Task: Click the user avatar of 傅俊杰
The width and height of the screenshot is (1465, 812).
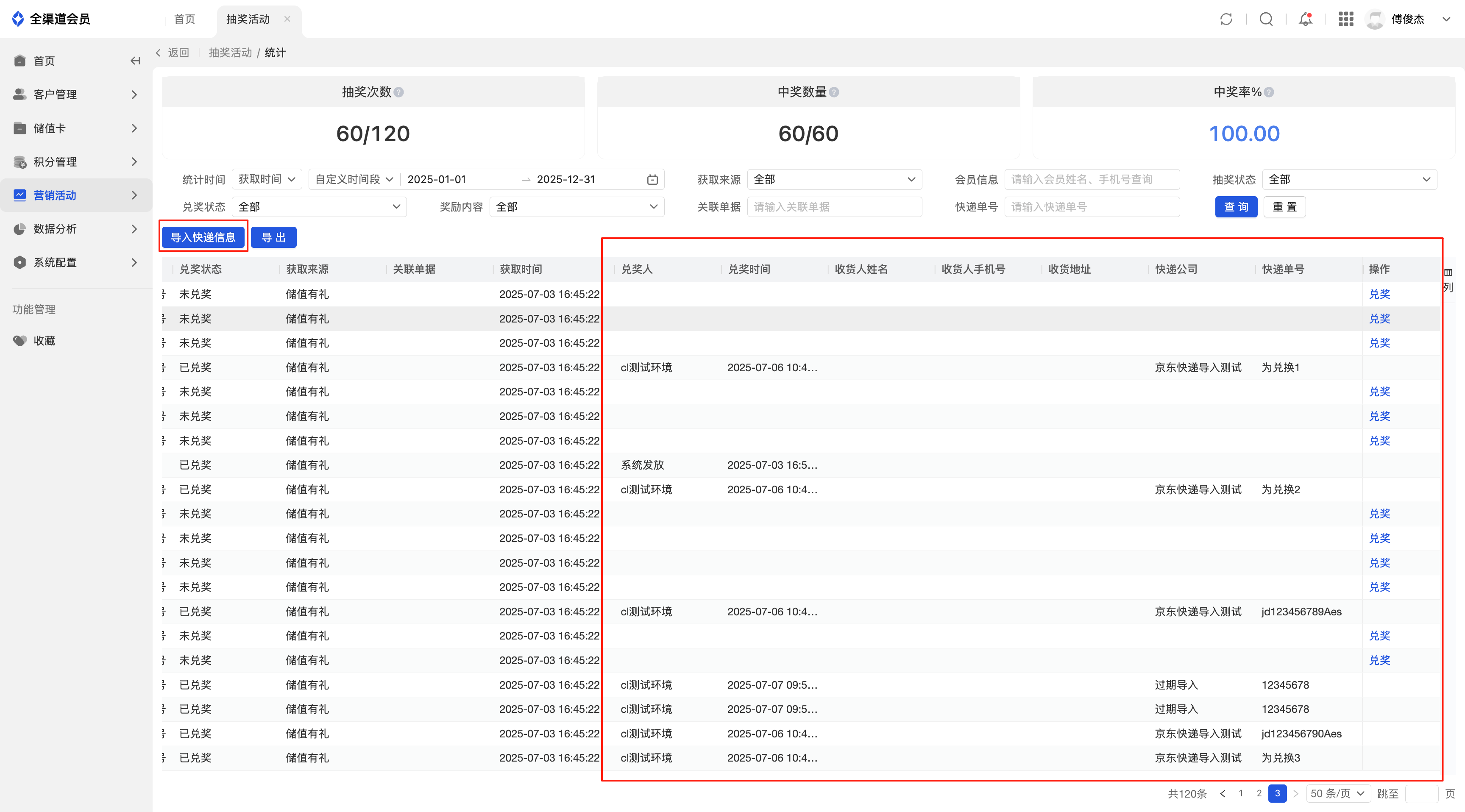Action: click(x=1375, y=19)
